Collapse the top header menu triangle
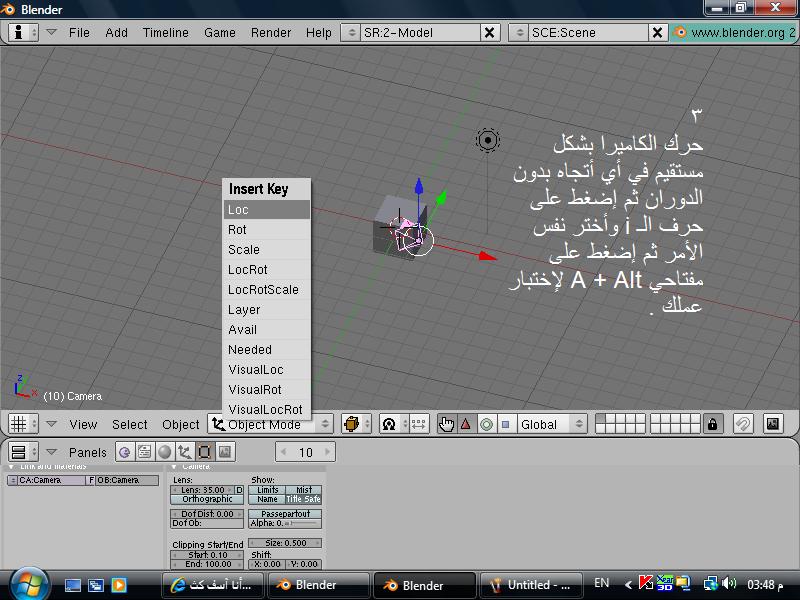Viewport: 800px width, 600px height. pos(51,32)
